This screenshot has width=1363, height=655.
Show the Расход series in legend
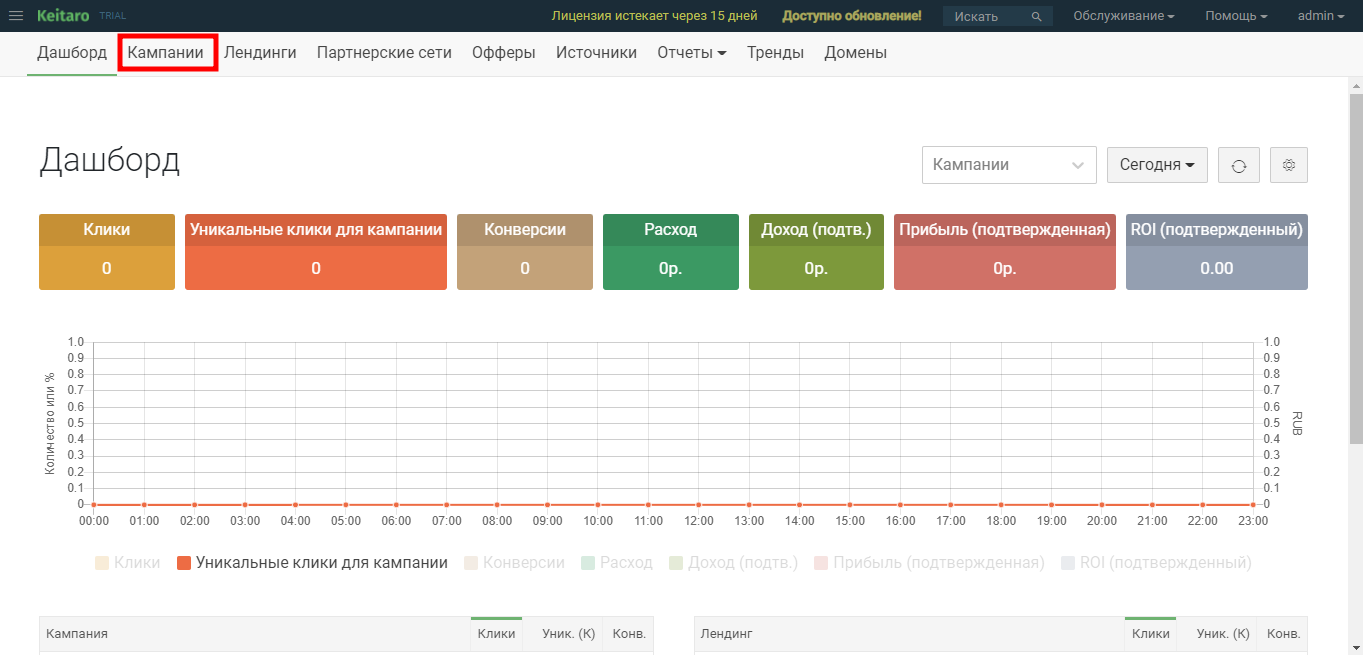616,563
